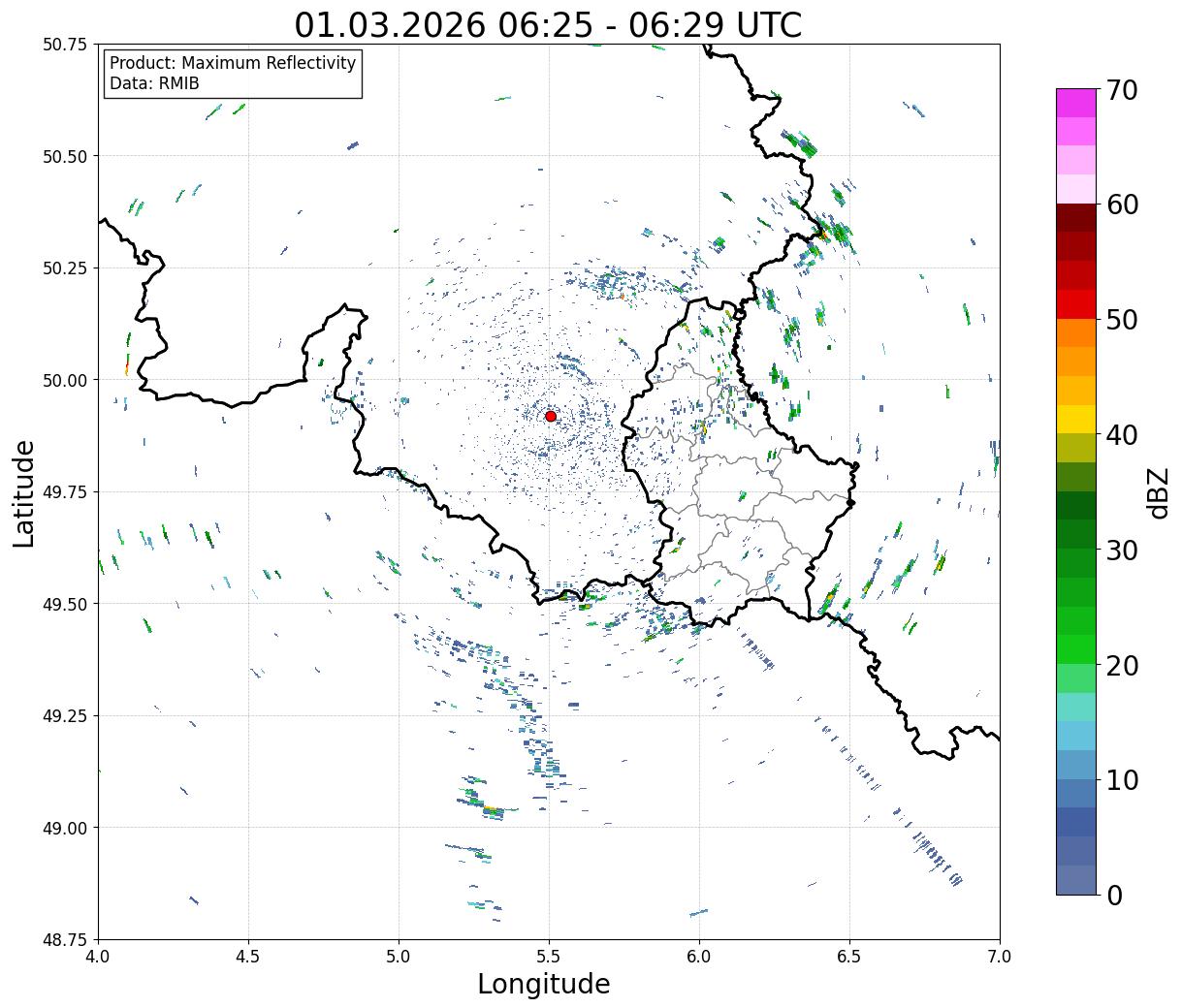Click the latitude tick label 48.75
This screenshot has width=1182, height=1008.
(x=65, y=939)
